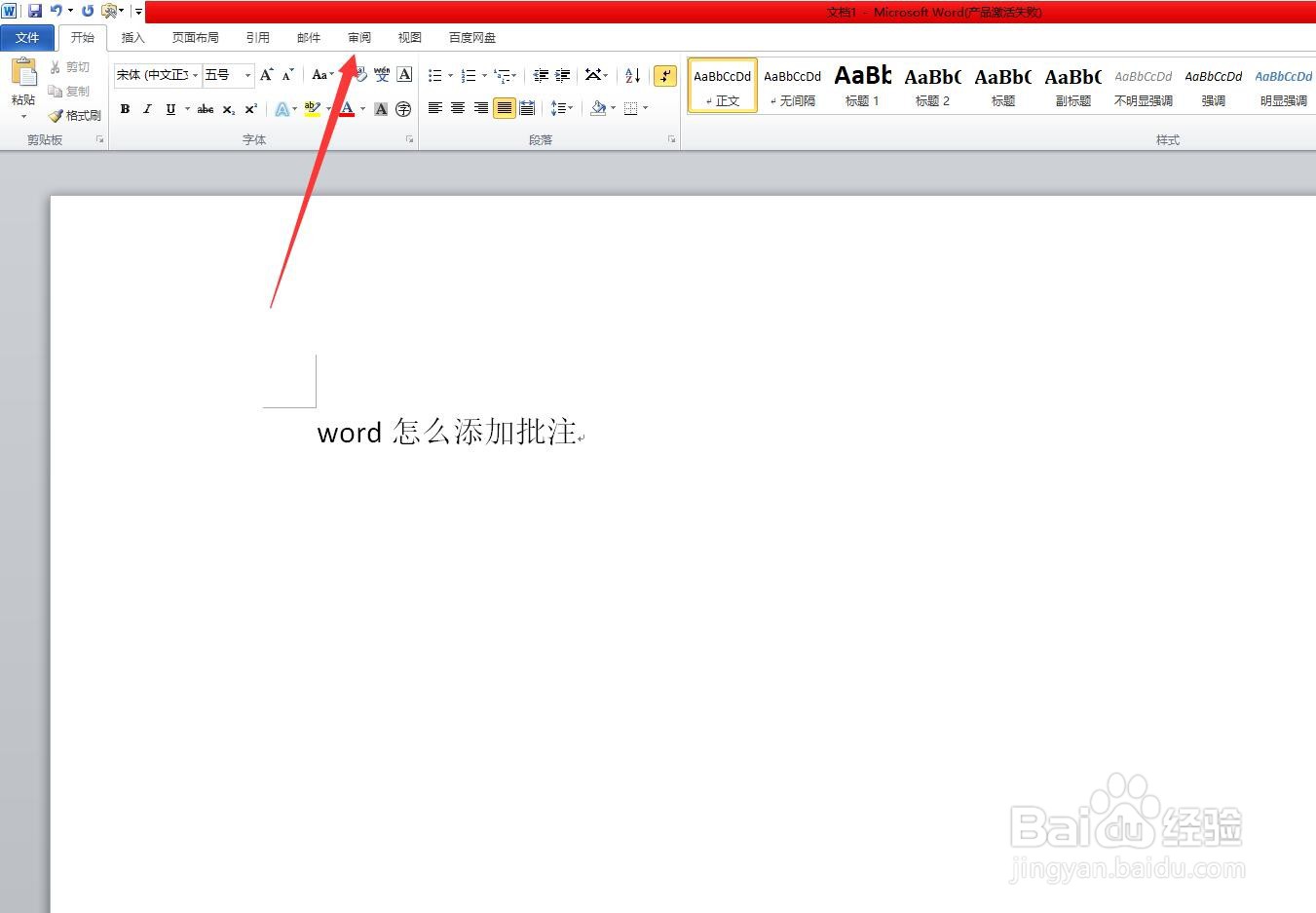The image size is (1316, 913).
Task: Open the underline style dropdown arrow
Action: [187, 109]
